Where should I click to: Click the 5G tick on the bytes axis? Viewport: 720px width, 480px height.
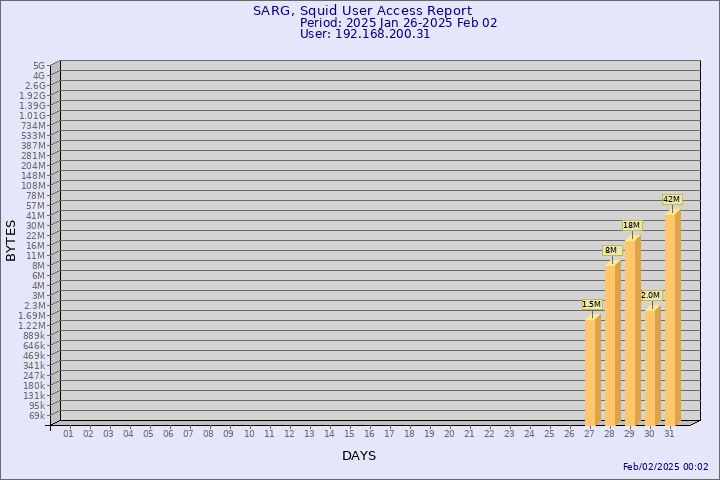coord(38,65)
